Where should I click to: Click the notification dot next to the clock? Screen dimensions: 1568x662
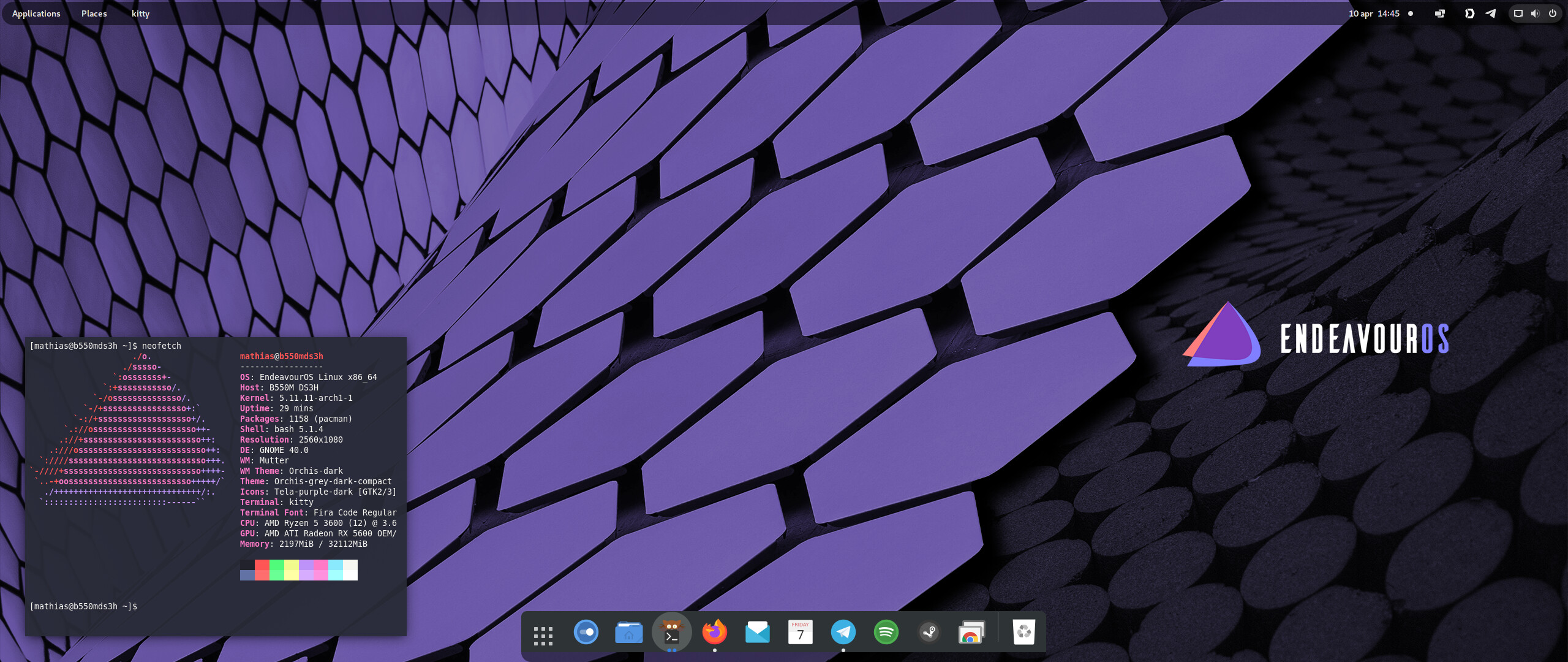tap(1411, 13)
